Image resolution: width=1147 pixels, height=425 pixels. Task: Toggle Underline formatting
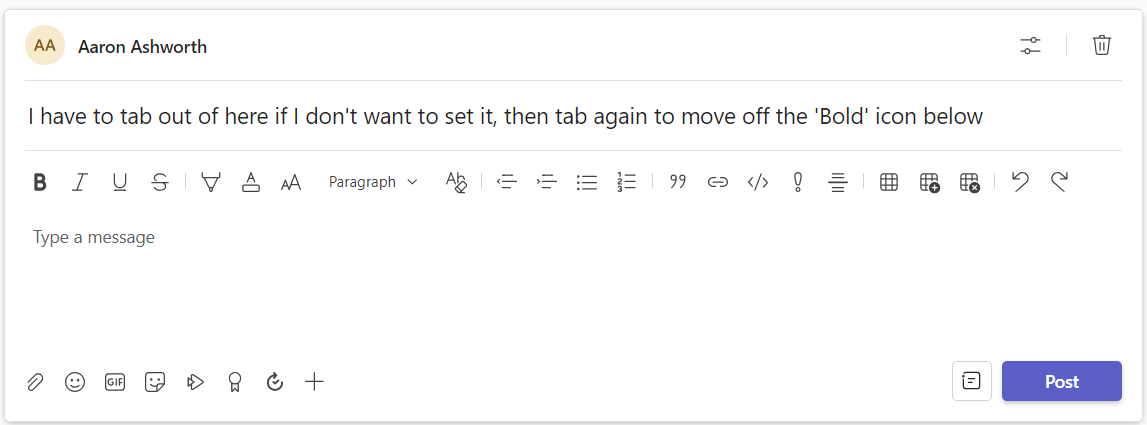point(120,182)
